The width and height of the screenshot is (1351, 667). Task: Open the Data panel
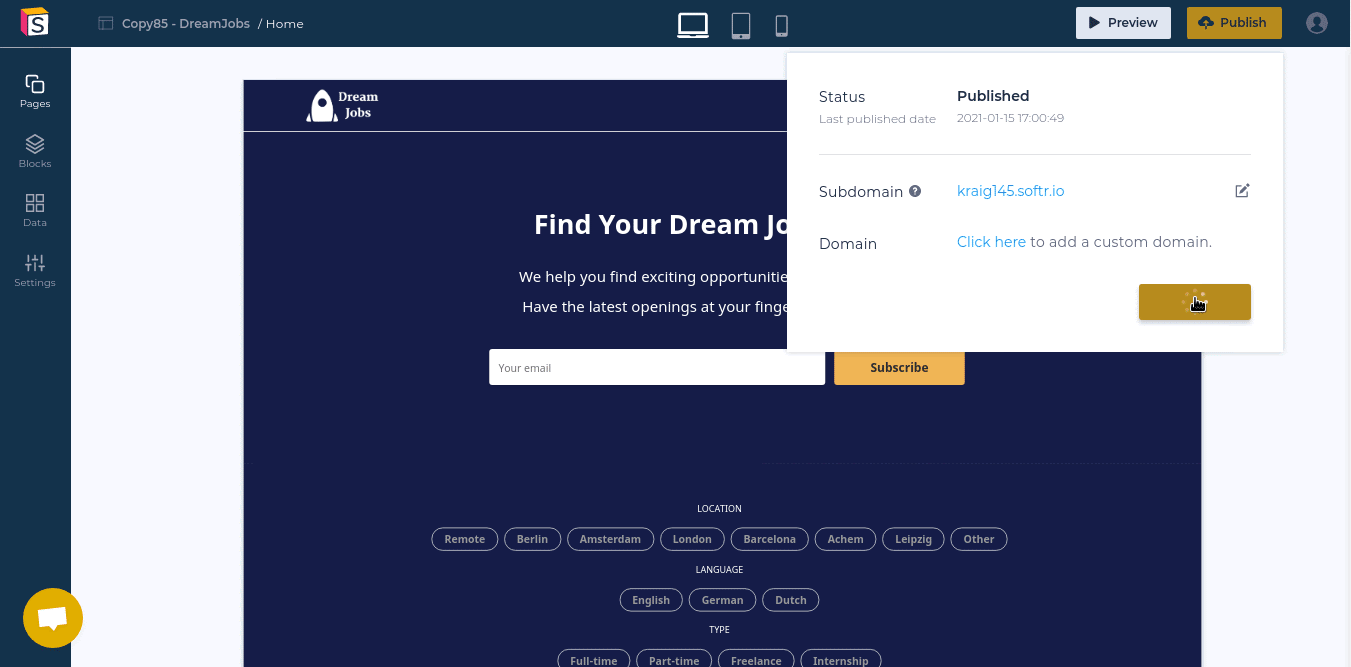(34, 209)
